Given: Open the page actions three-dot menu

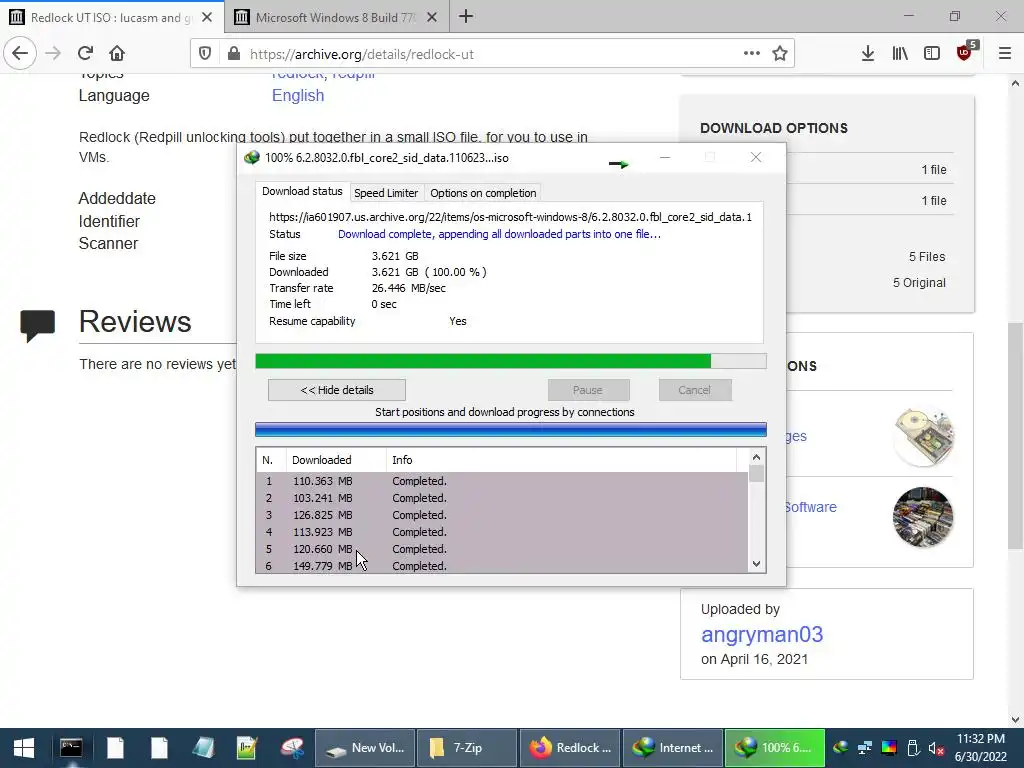Looking at the screenshot, I should [x=752, y=54].
